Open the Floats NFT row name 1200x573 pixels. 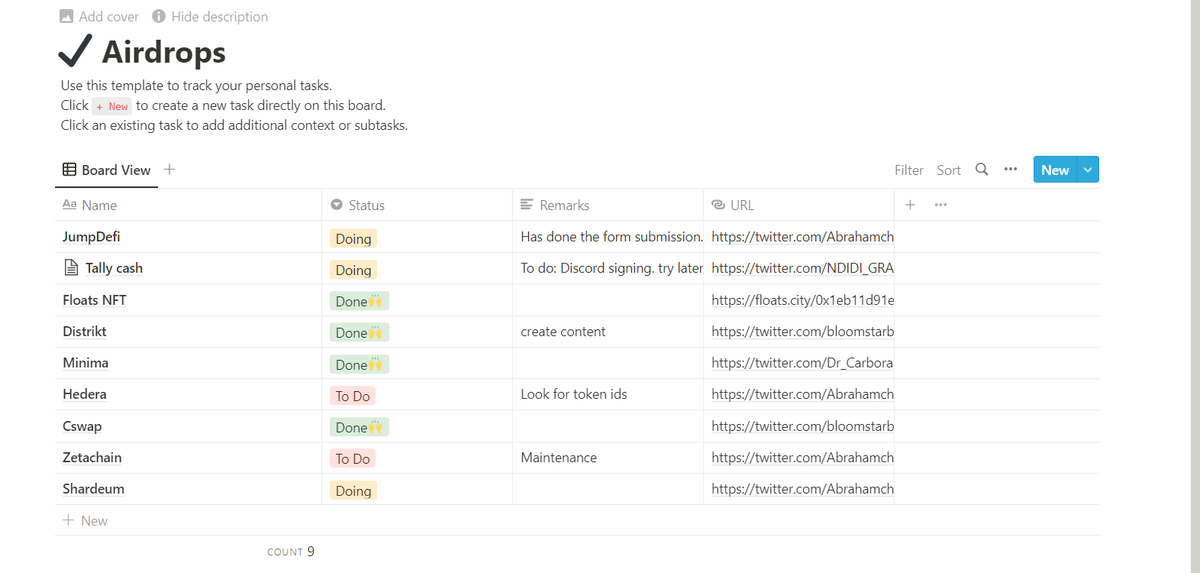[x=94, y=300]
